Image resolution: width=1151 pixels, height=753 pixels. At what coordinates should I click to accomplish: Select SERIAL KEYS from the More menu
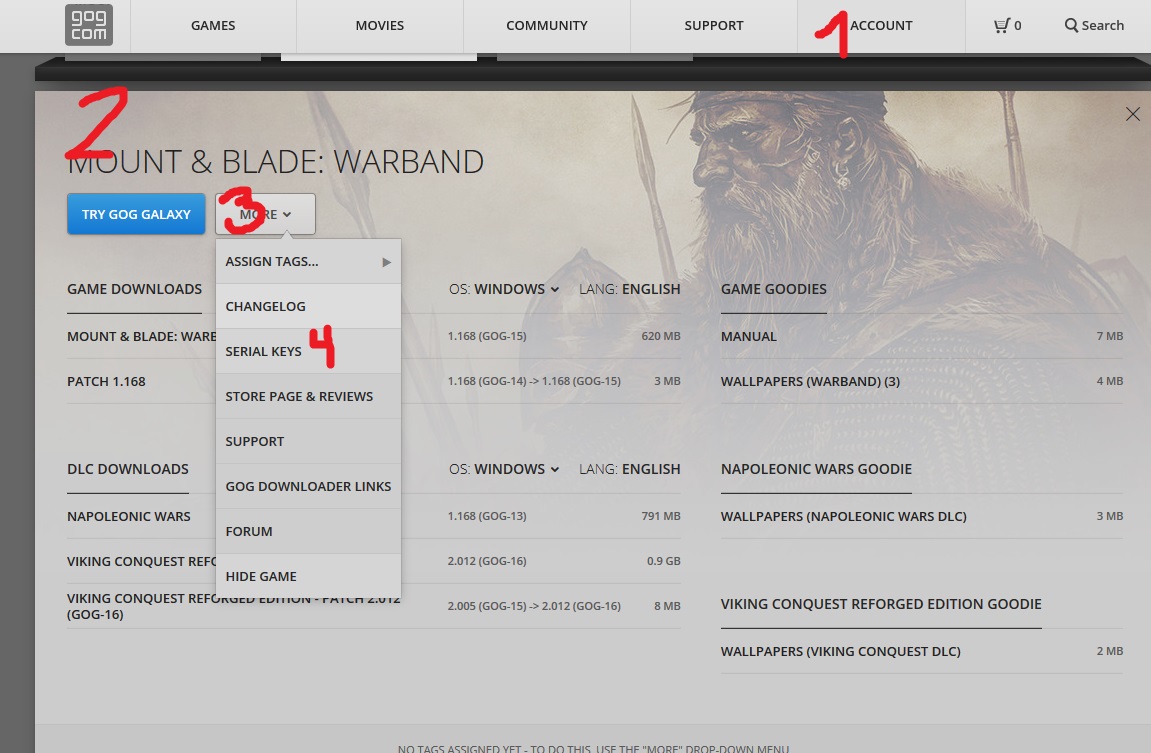(x=308, y=352)
